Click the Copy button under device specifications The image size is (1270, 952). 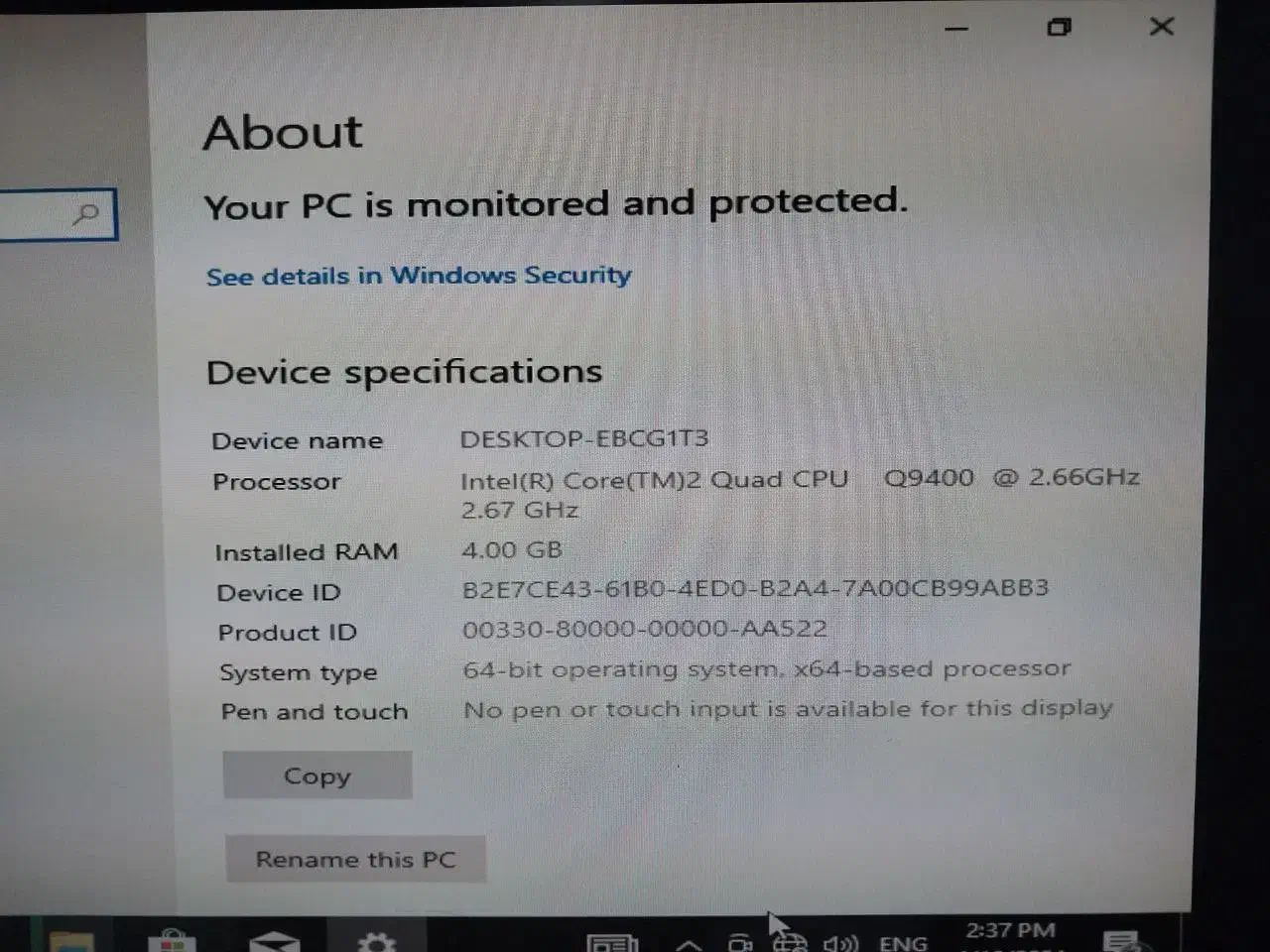pos(317,775)
